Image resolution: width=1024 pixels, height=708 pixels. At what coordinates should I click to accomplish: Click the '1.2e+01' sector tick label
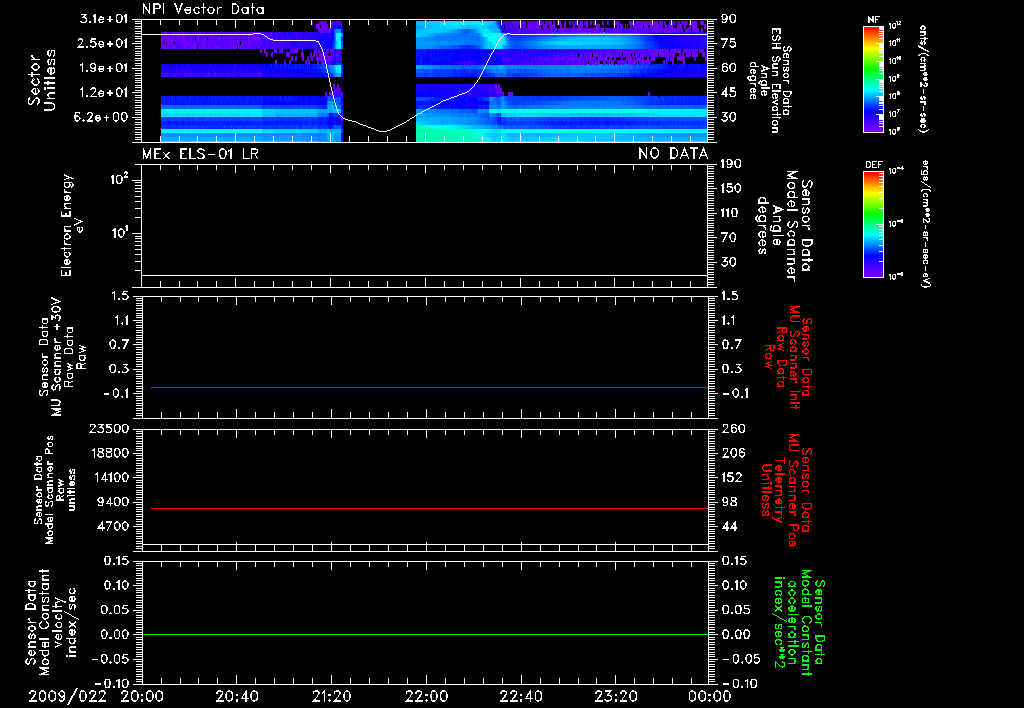(104, 93)
